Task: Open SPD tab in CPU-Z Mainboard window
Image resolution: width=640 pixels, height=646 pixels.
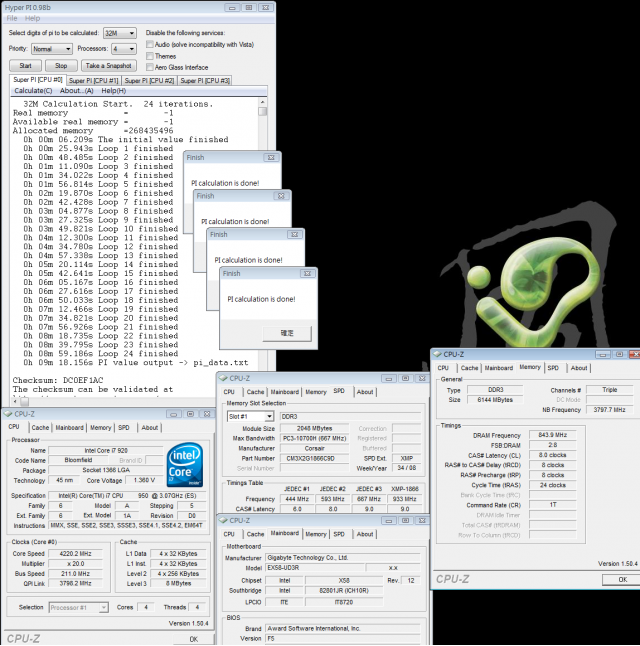Action: click(x=339, y=534)
